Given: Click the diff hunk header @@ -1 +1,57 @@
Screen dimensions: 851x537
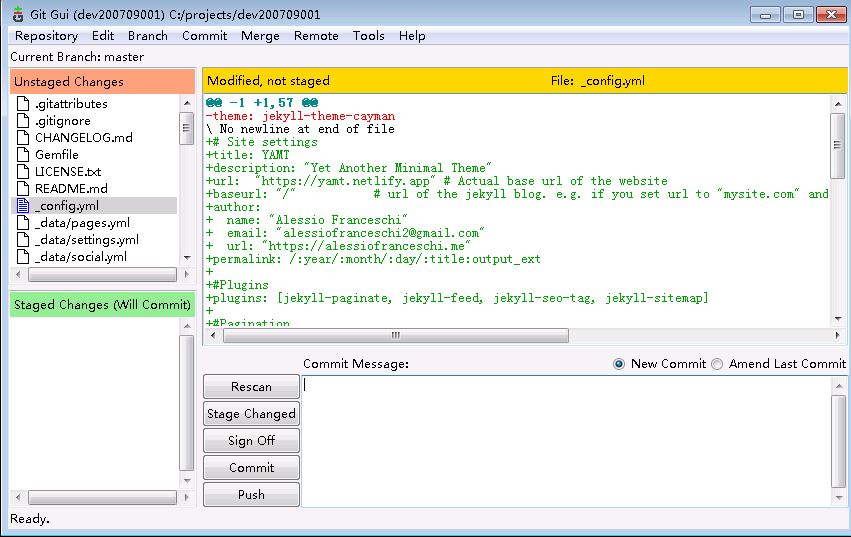Looking at the screenshot, I should tap(262, 103).
